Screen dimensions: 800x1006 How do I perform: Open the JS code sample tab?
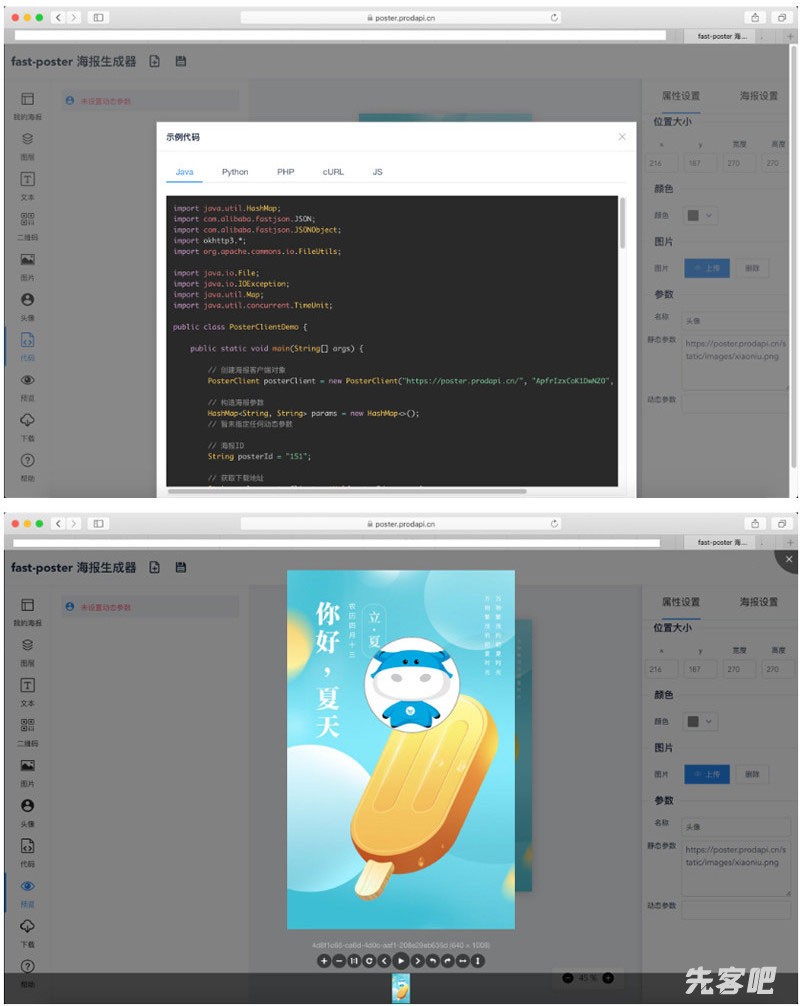[377, 172]
